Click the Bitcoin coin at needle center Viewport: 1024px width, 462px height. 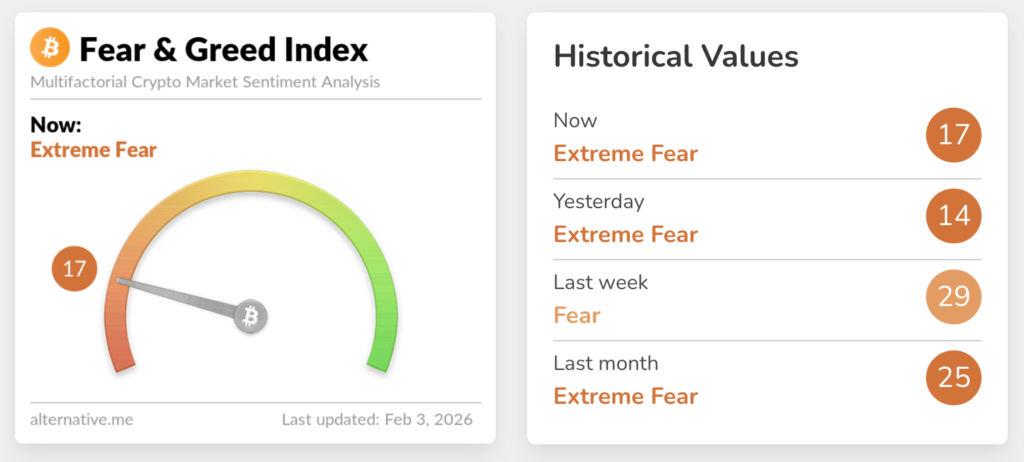251,317
